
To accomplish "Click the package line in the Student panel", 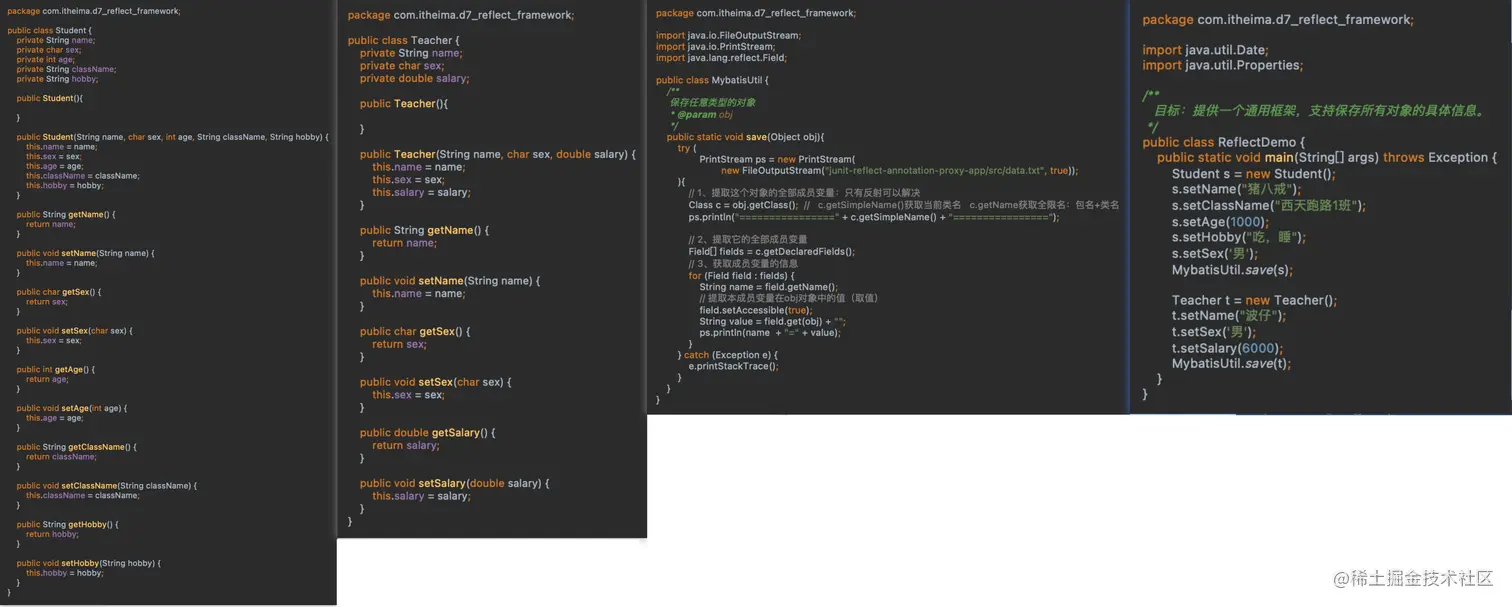I will [94, 10].
